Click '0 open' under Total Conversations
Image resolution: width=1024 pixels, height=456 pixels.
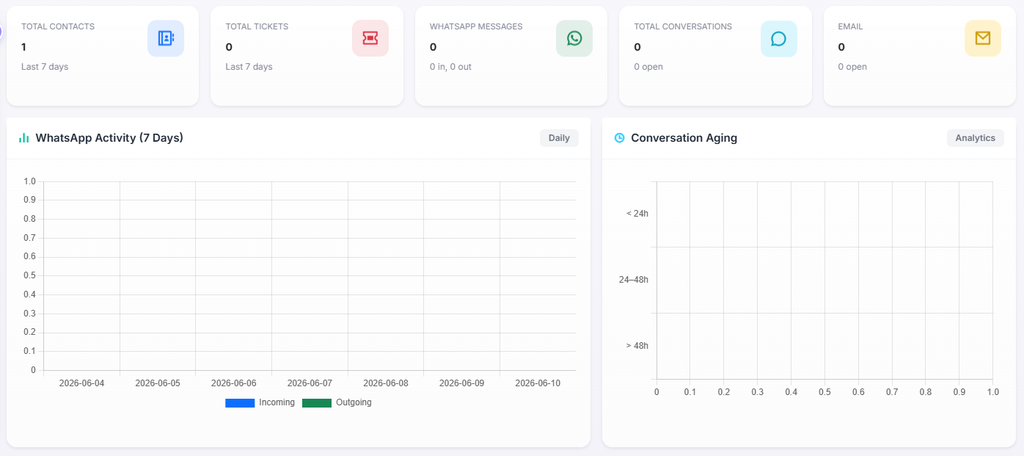pyautogui.click(x=648, y=67)
